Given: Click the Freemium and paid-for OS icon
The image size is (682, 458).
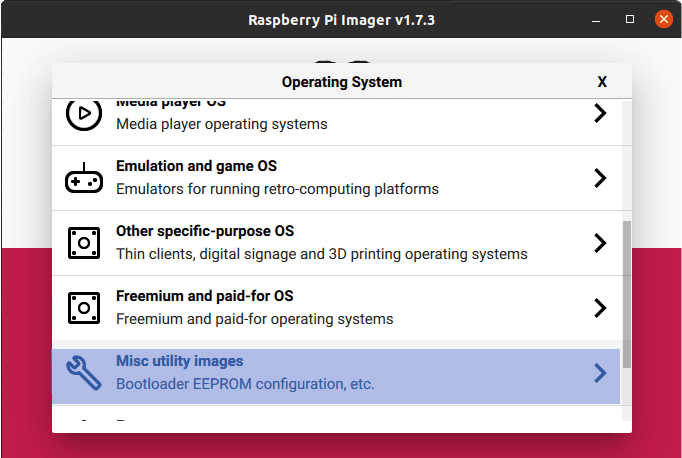Looking at the screenshot, I should [84, 307].
